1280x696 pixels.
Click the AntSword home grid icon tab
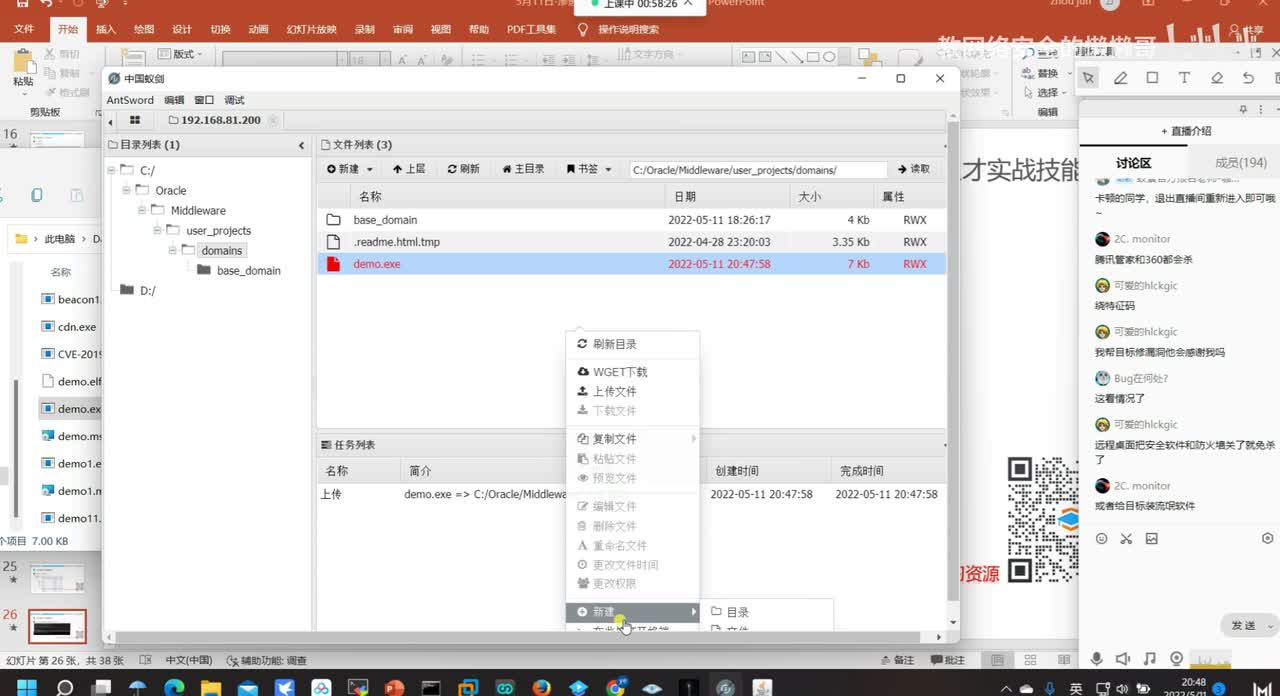coord(135,120)
